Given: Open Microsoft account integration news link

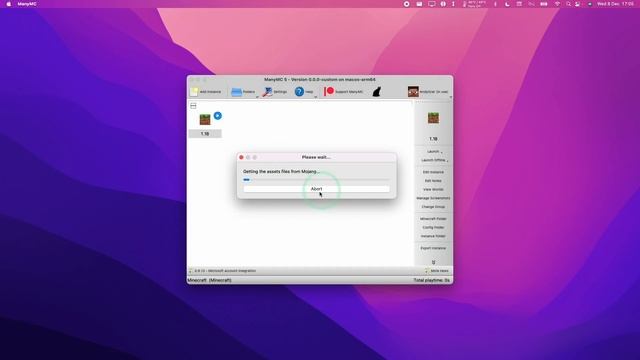Looking at the screenshot, I should pyautogui.click(x=225, y=271).
